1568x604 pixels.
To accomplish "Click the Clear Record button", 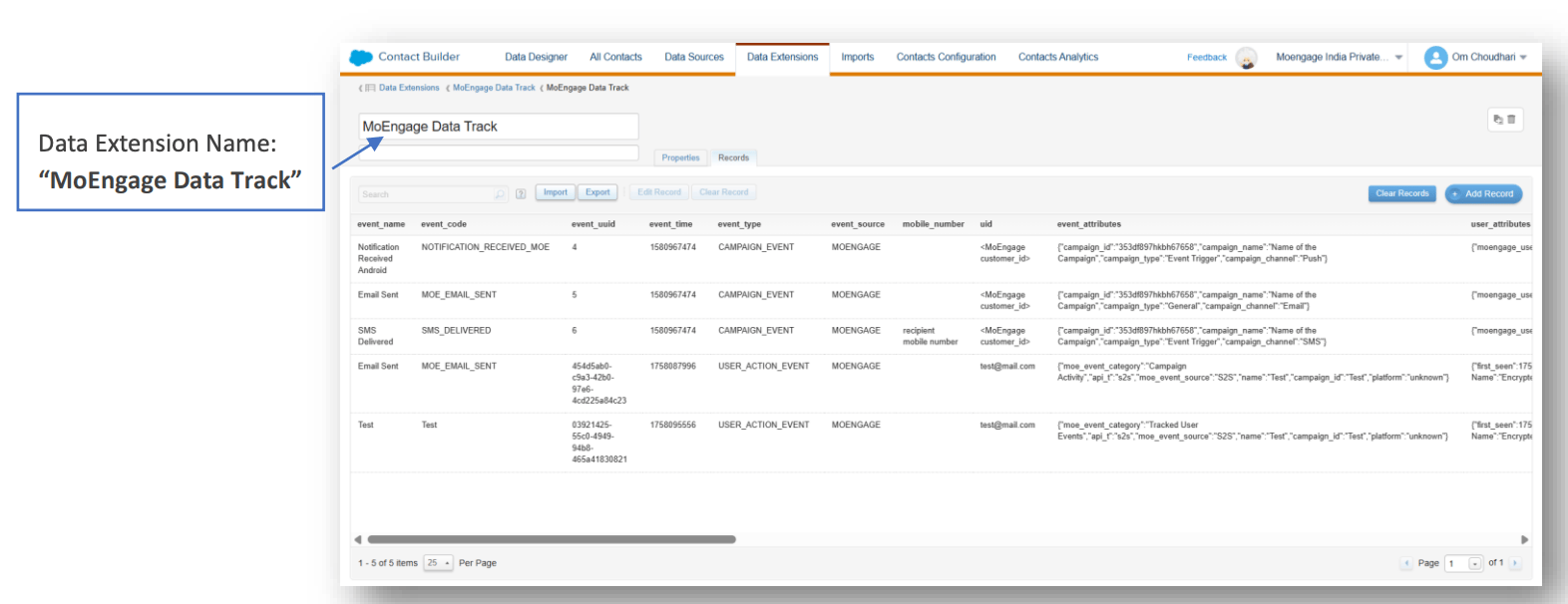I will [723, 192].
